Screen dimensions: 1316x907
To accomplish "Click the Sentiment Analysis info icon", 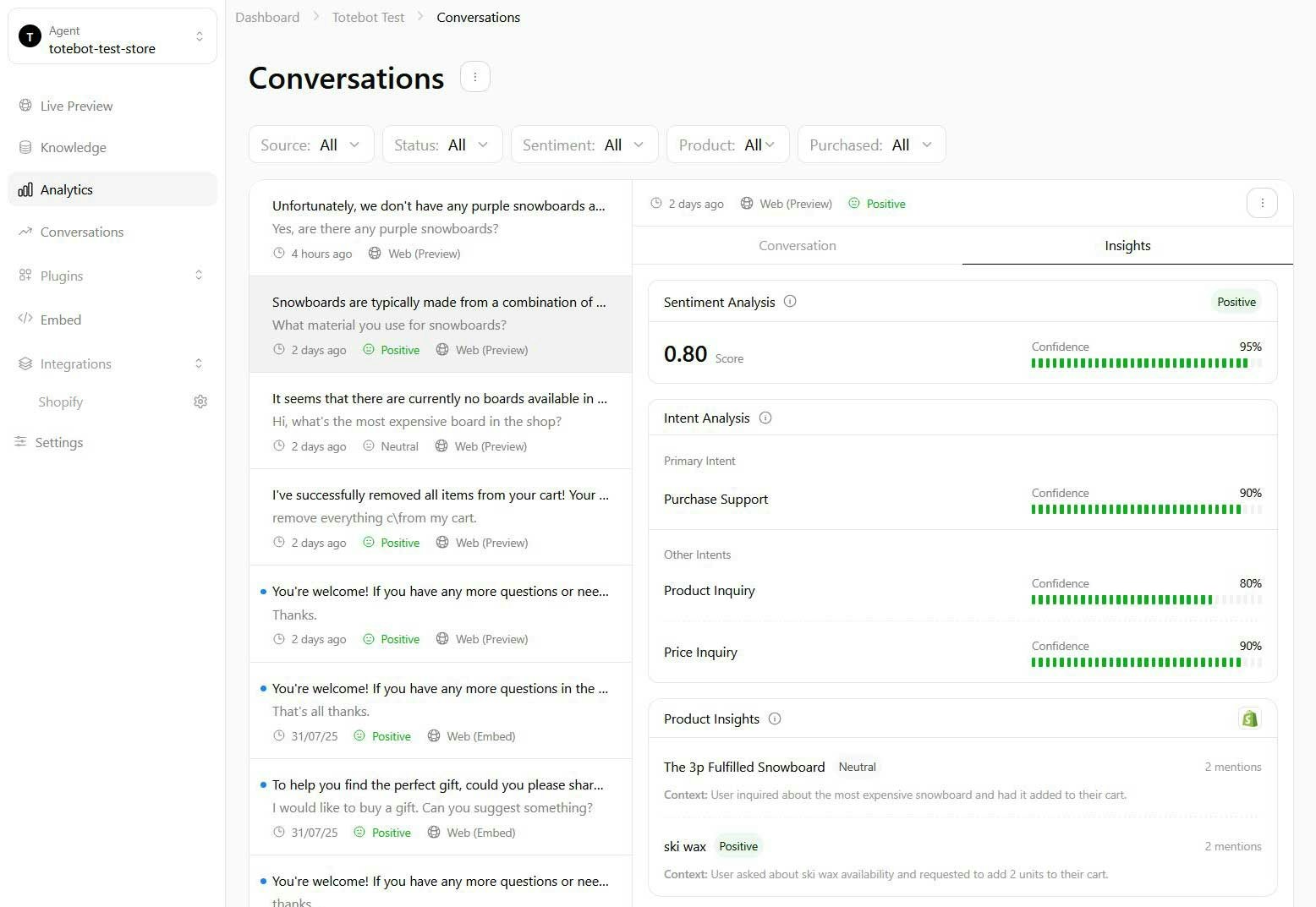I will (x=790, y=301).
